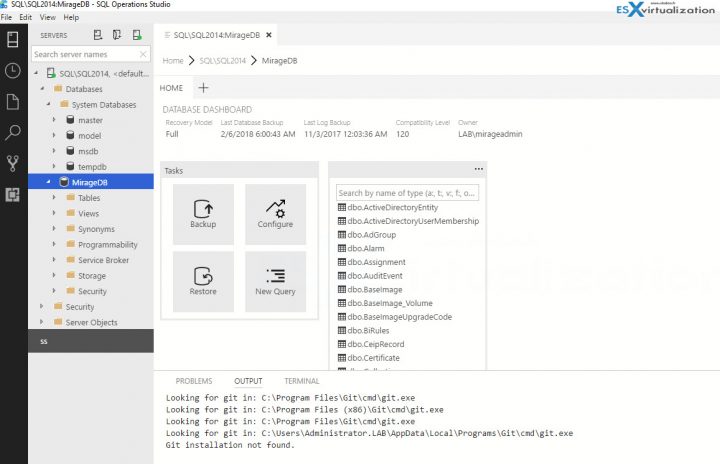Select the tempdb database icon

click(70, 166)
